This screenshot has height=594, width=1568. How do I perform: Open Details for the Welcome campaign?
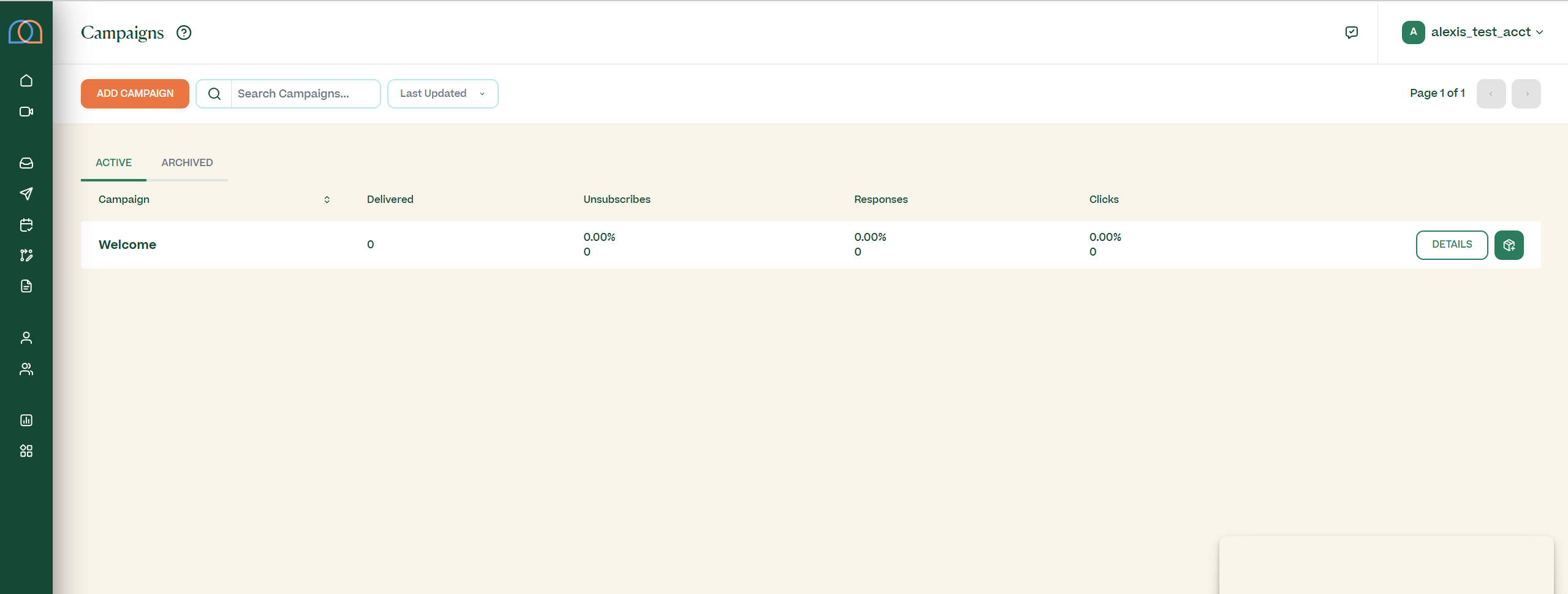click(1452, 245)
